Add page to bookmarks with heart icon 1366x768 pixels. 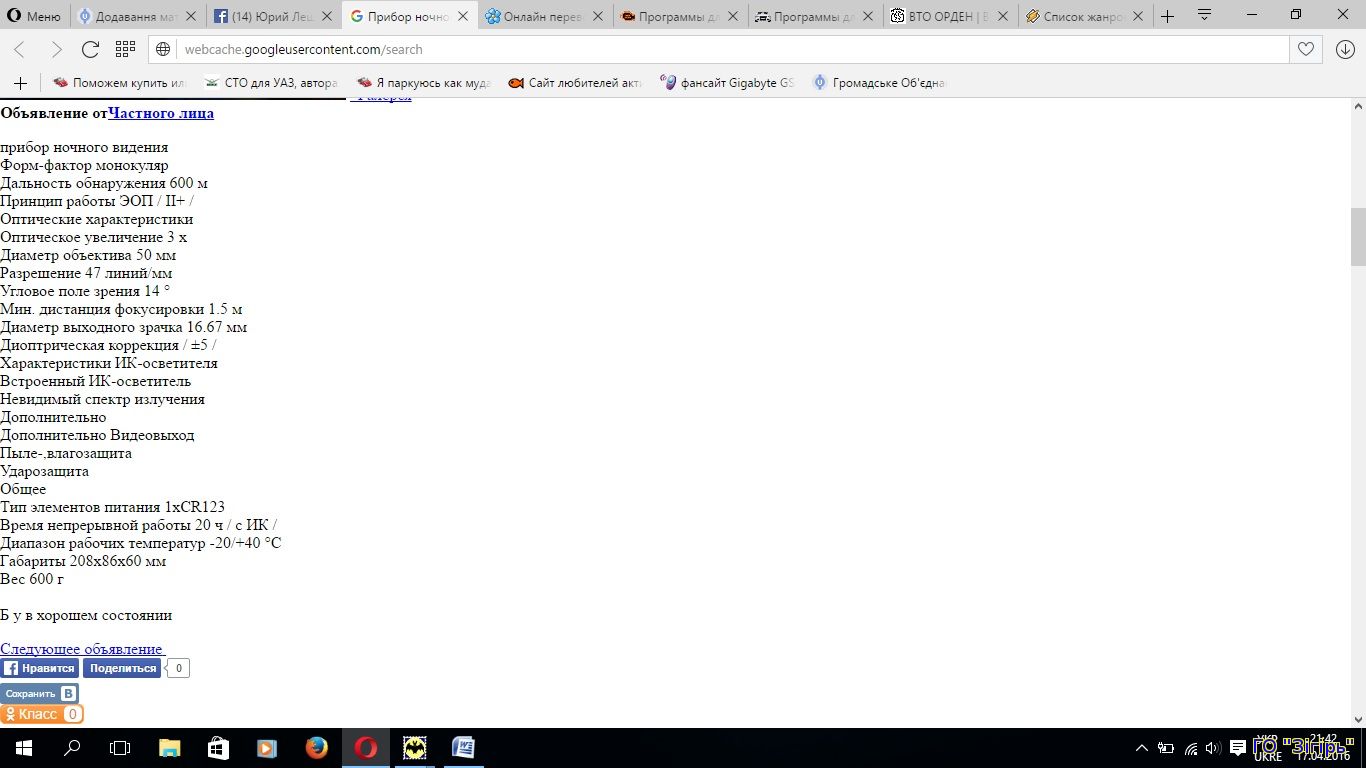pos(1305,49)
